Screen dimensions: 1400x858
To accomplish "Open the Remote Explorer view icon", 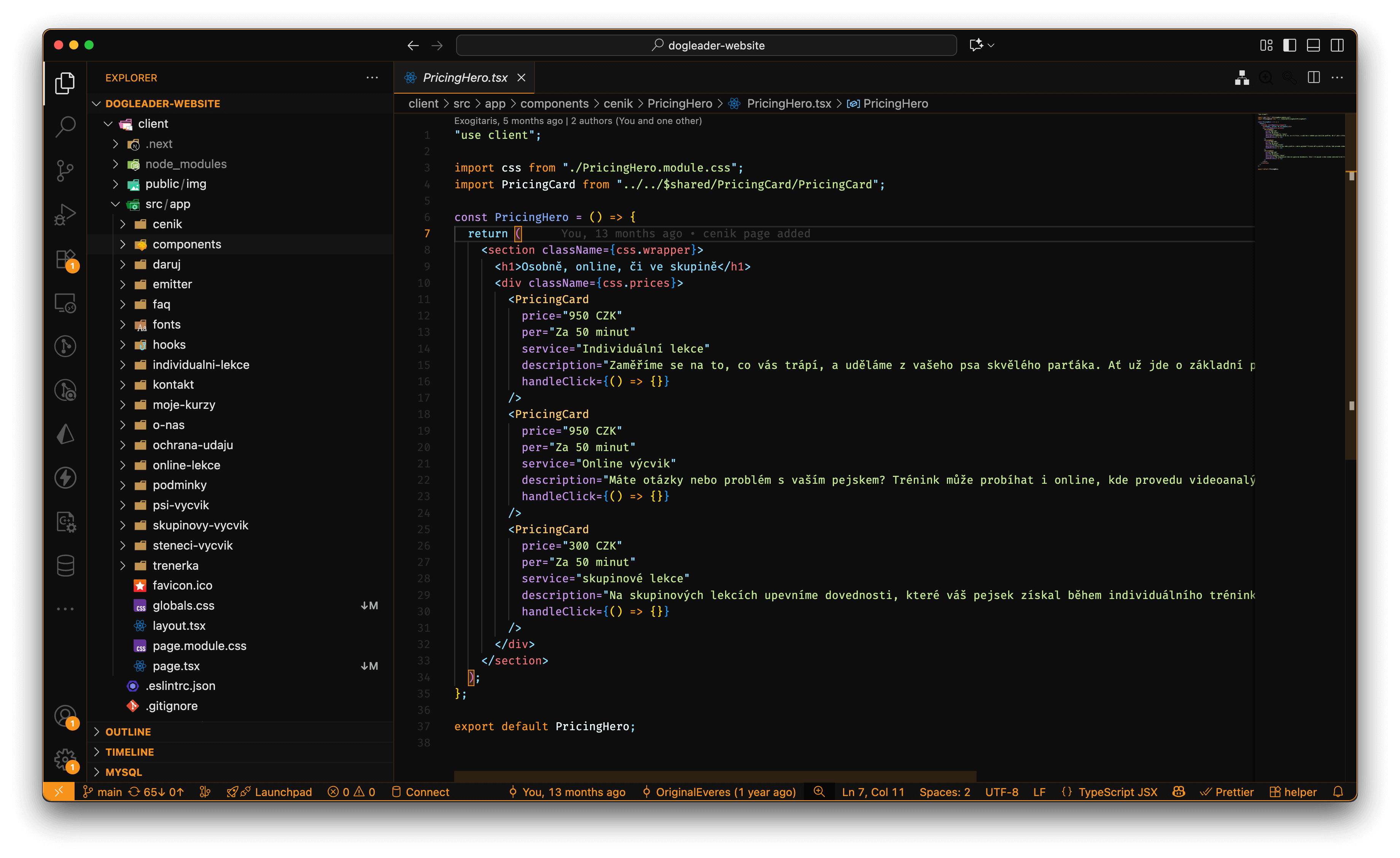I will pyautogui.click(x=65, y=303).
